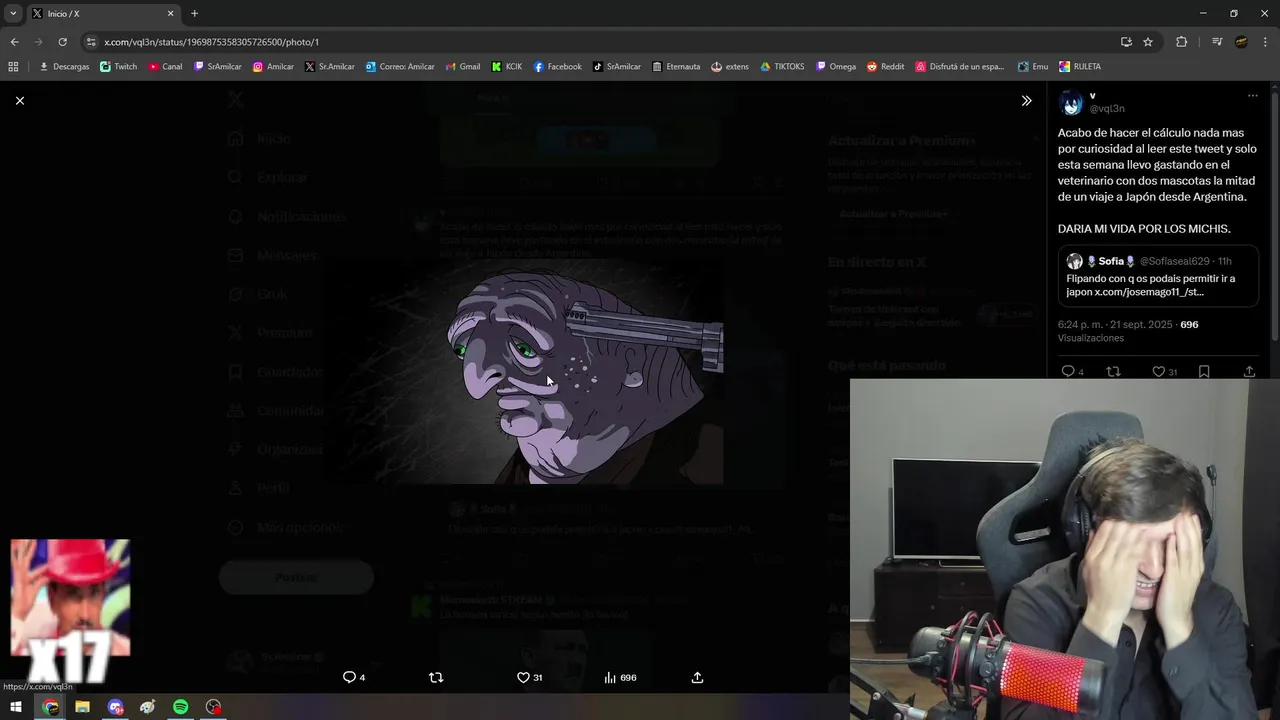Go back in browser history
1280x720 pixels.
point(14,42)
